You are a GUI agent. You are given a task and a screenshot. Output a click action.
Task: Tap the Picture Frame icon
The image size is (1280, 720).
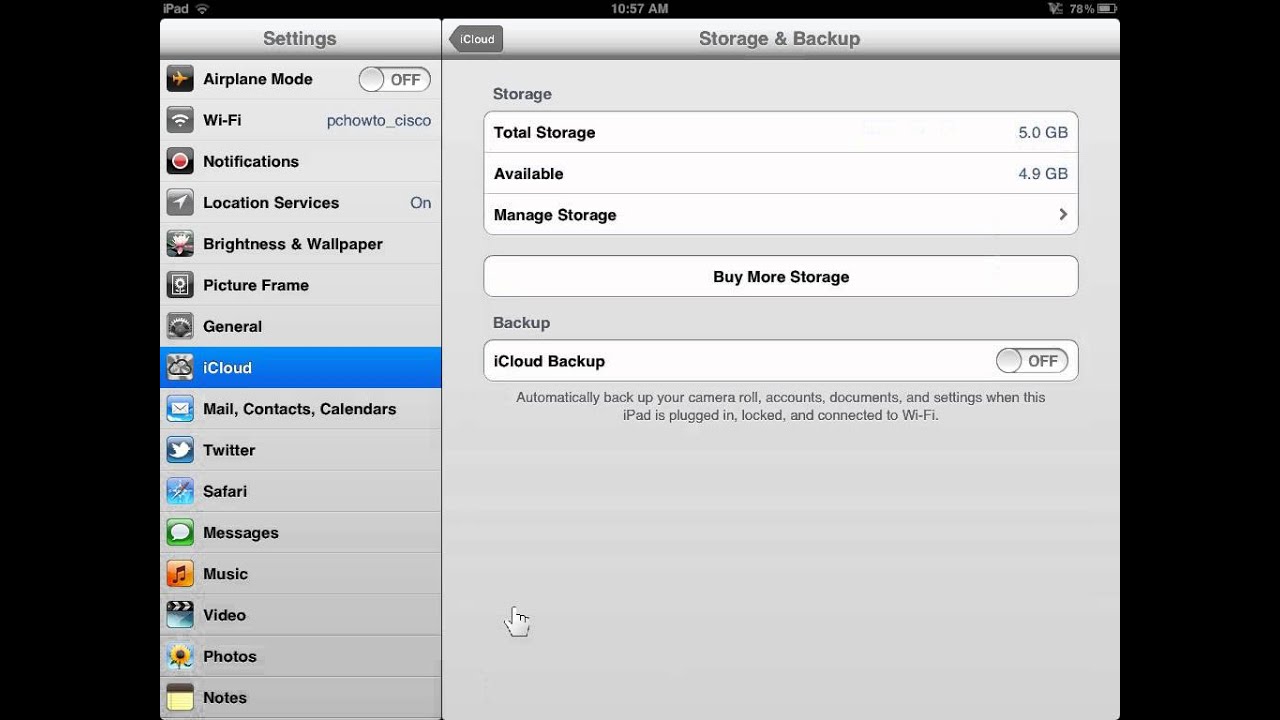coord(180,285)
